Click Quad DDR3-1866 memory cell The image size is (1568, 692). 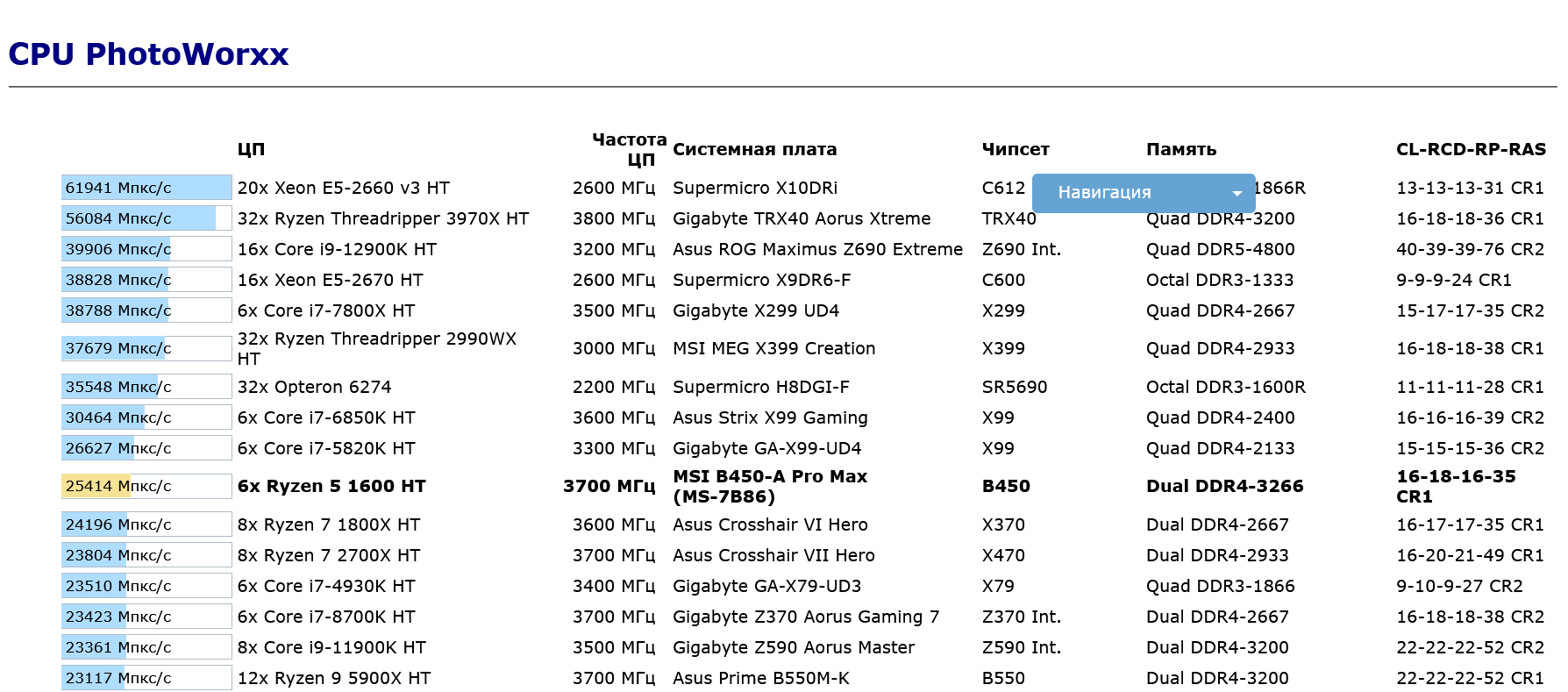1221,586
